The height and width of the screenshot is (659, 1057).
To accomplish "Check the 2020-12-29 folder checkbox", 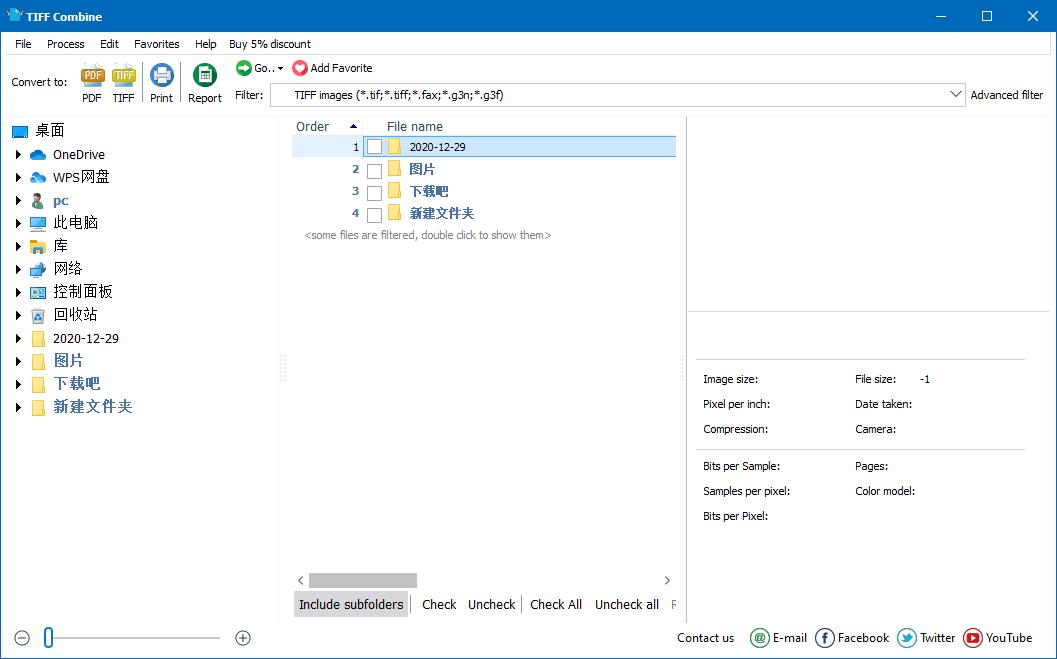I will pyautogui.click(x=374, y=147).
